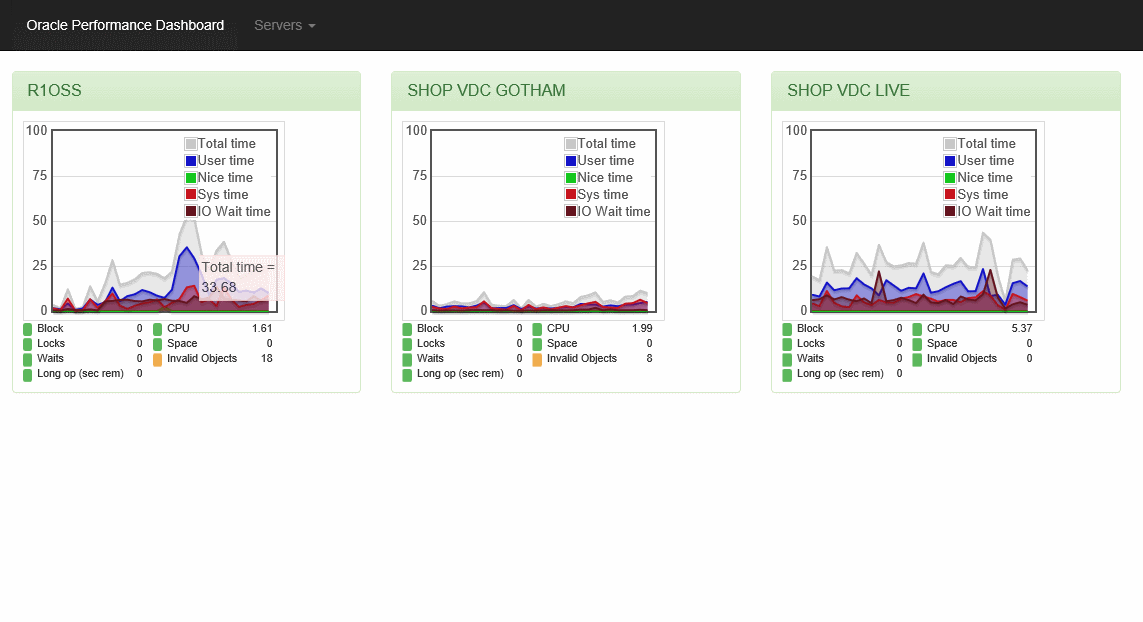Screen dimensions: 1143x622
Task: Click the green Space status indicator in GOTHAM
Action: 537,344
